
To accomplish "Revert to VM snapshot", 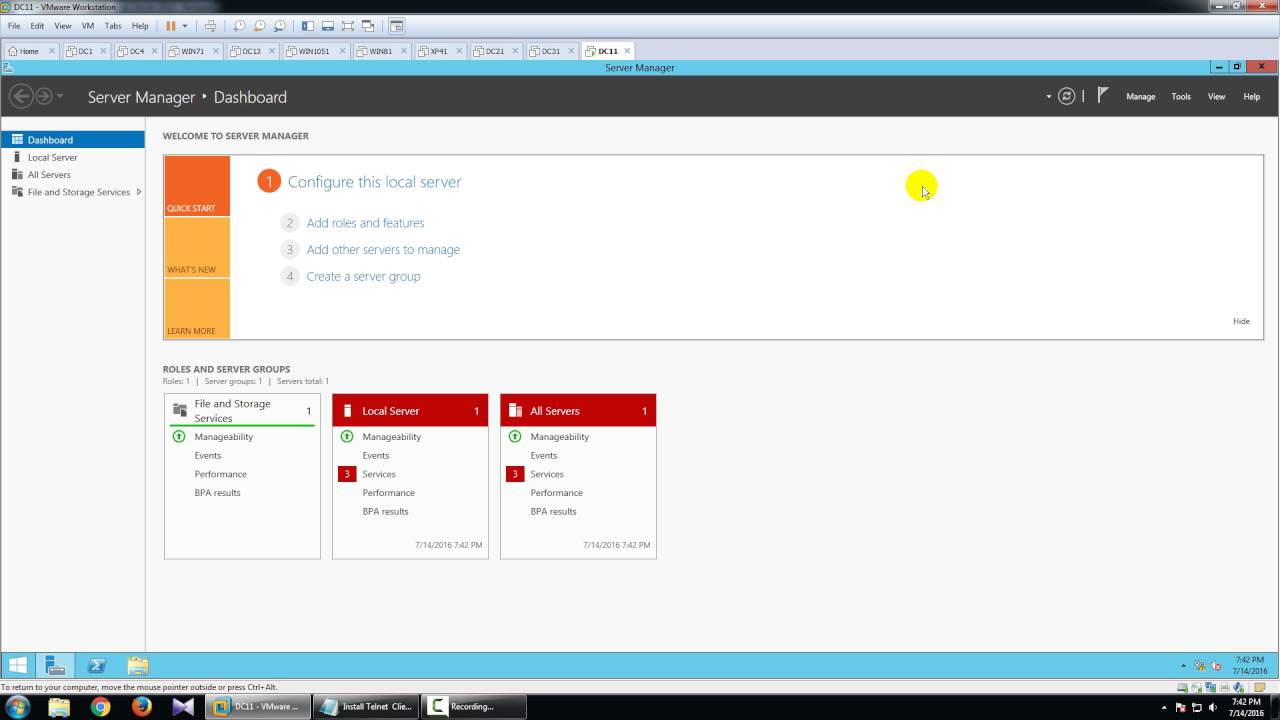I will click(259, 26).
